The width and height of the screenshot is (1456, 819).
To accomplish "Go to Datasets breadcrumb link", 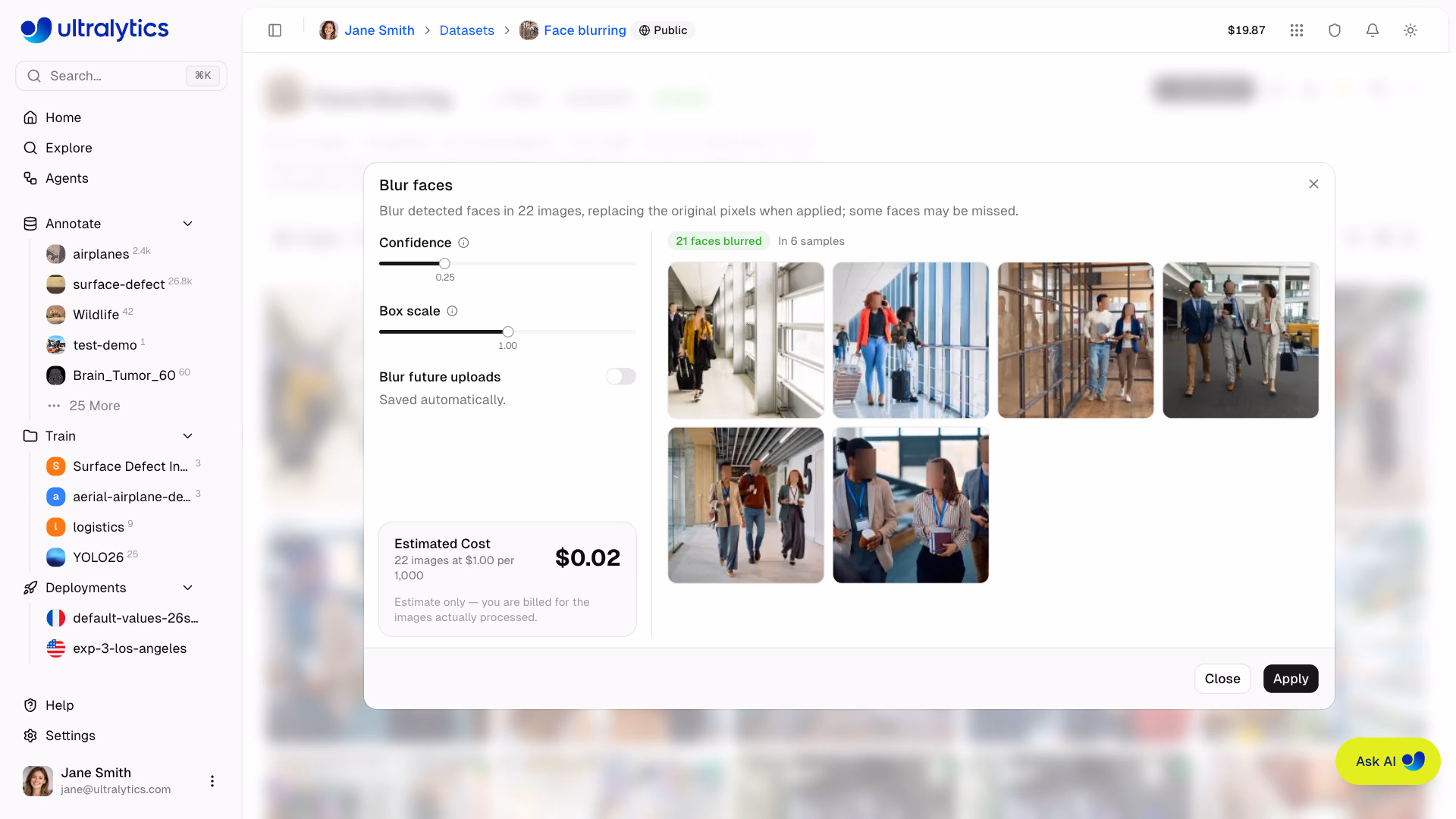I will click(466, 30).
